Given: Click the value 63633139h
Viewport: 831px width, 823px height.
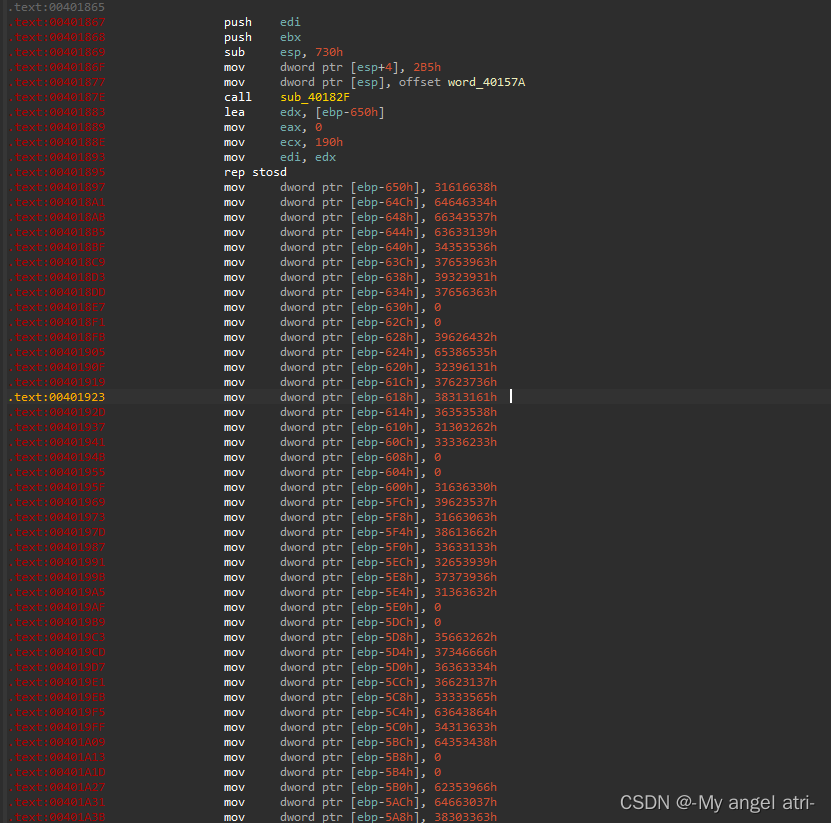Looking at the screenshot, I should click(466, 233).
